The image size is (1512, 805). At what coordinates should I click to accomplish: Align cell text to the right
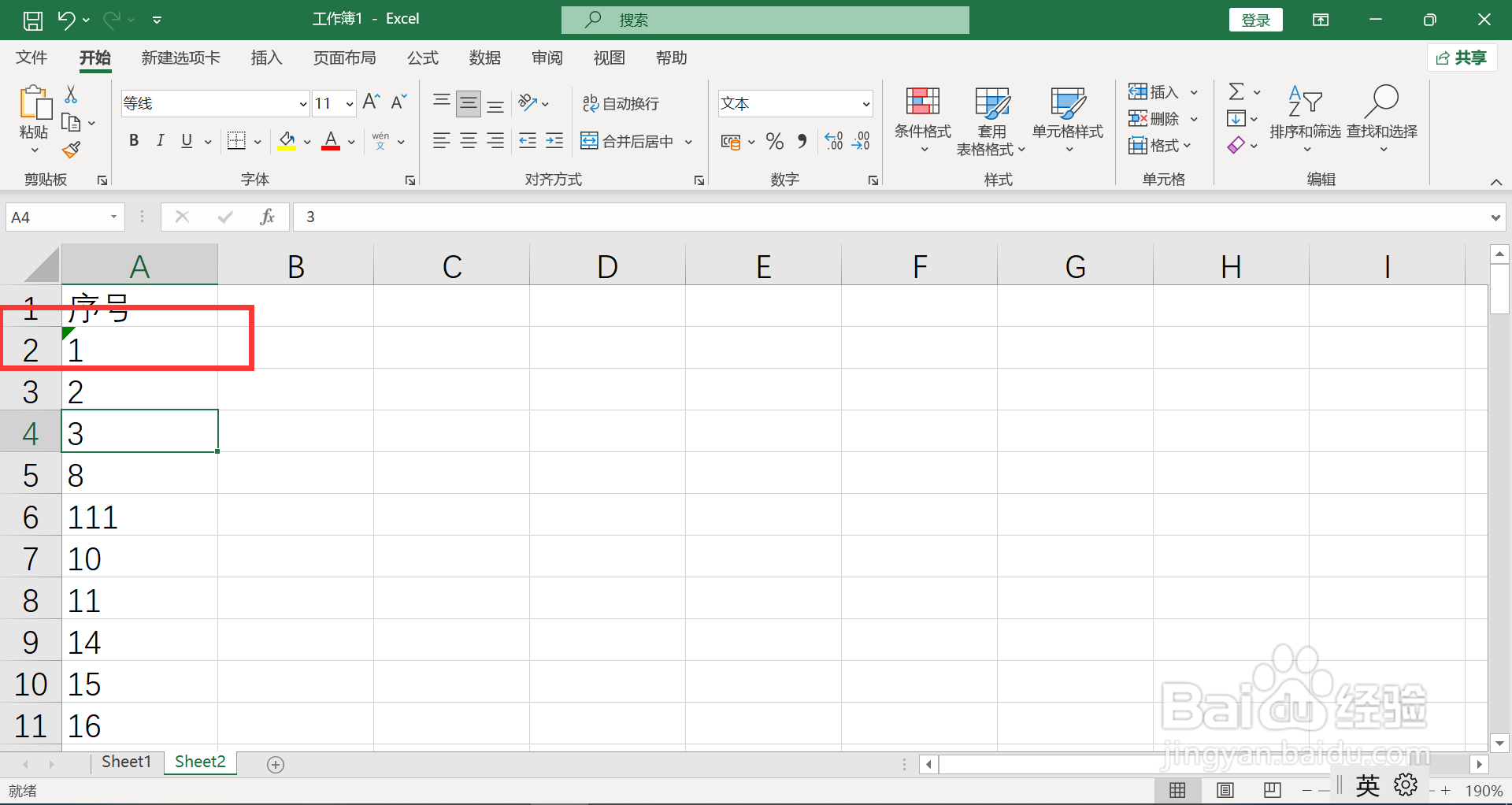pos(495,141)
